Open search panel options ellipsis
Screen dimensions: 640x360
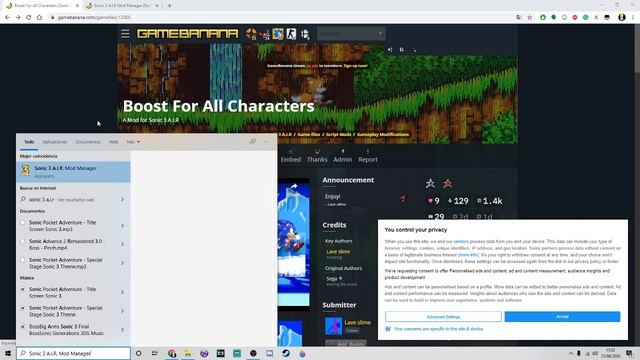pos(267,142)
